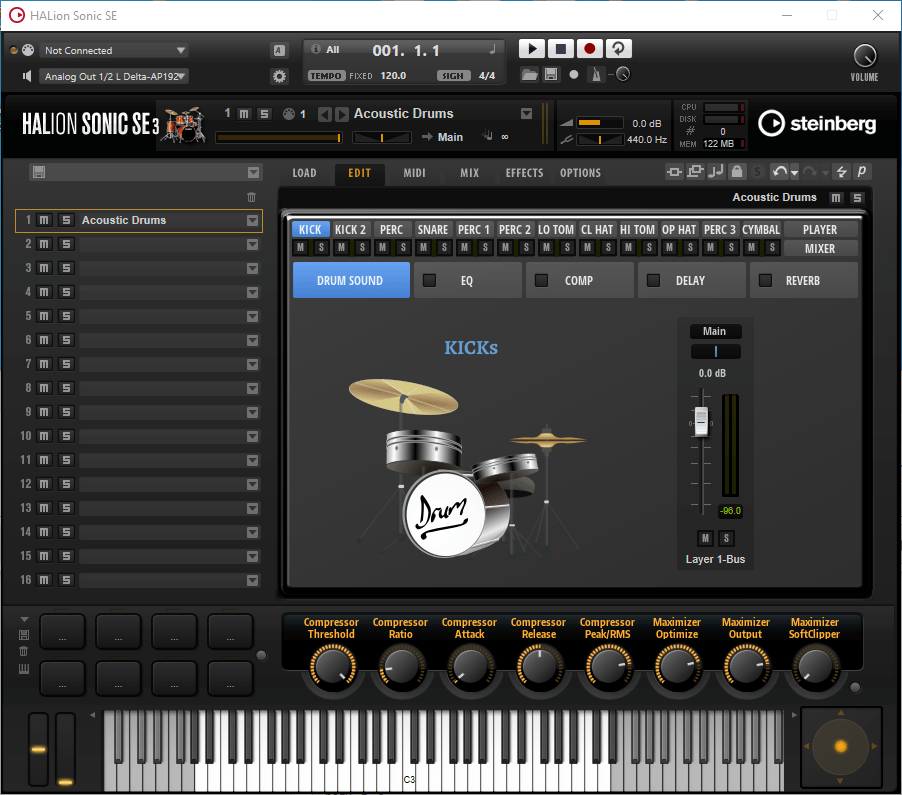Switch to the EFFECTS tab

(x=524, y=172)
